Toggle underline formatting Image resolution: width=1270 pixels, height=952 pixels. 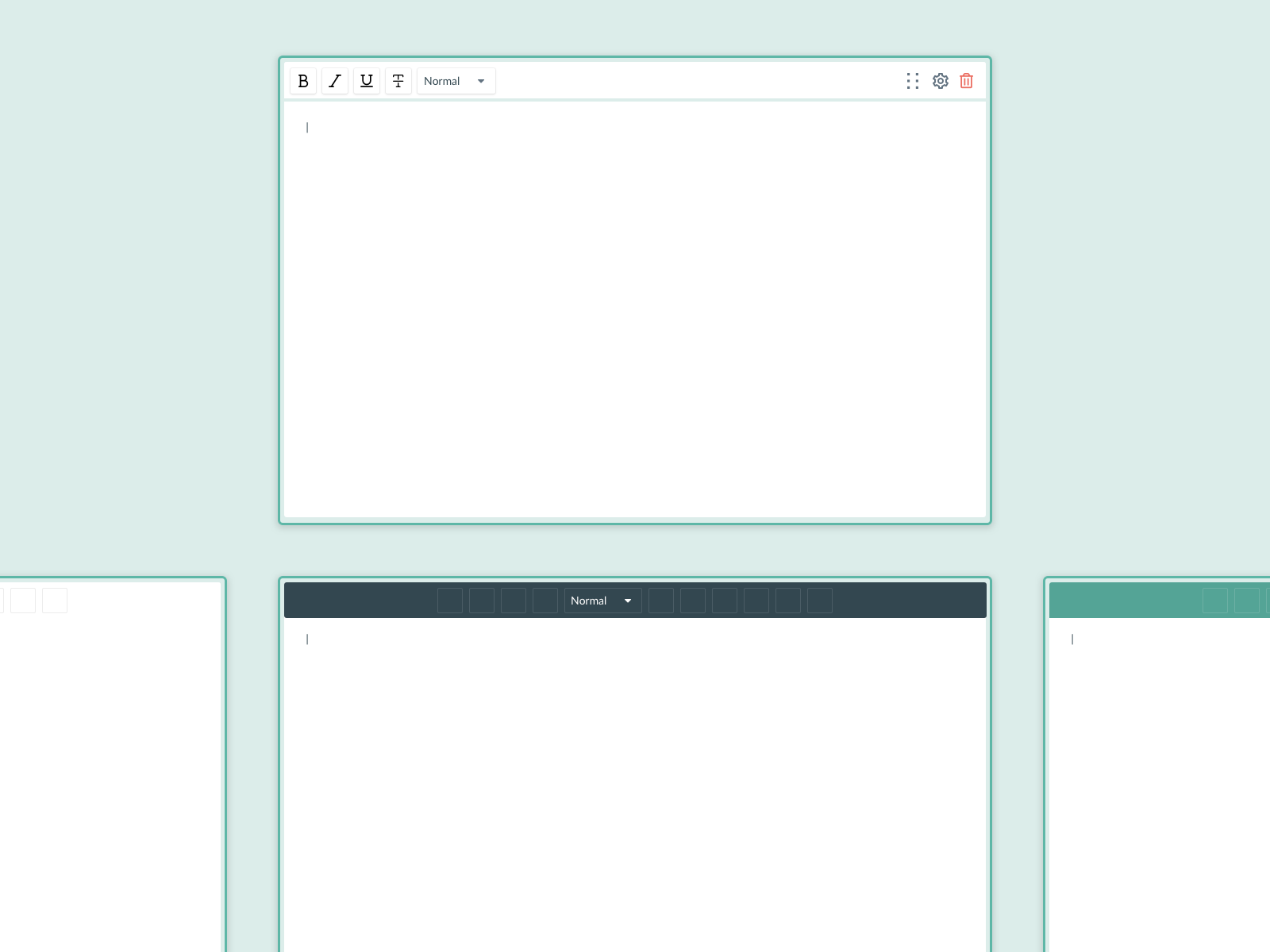coord(366,80)
